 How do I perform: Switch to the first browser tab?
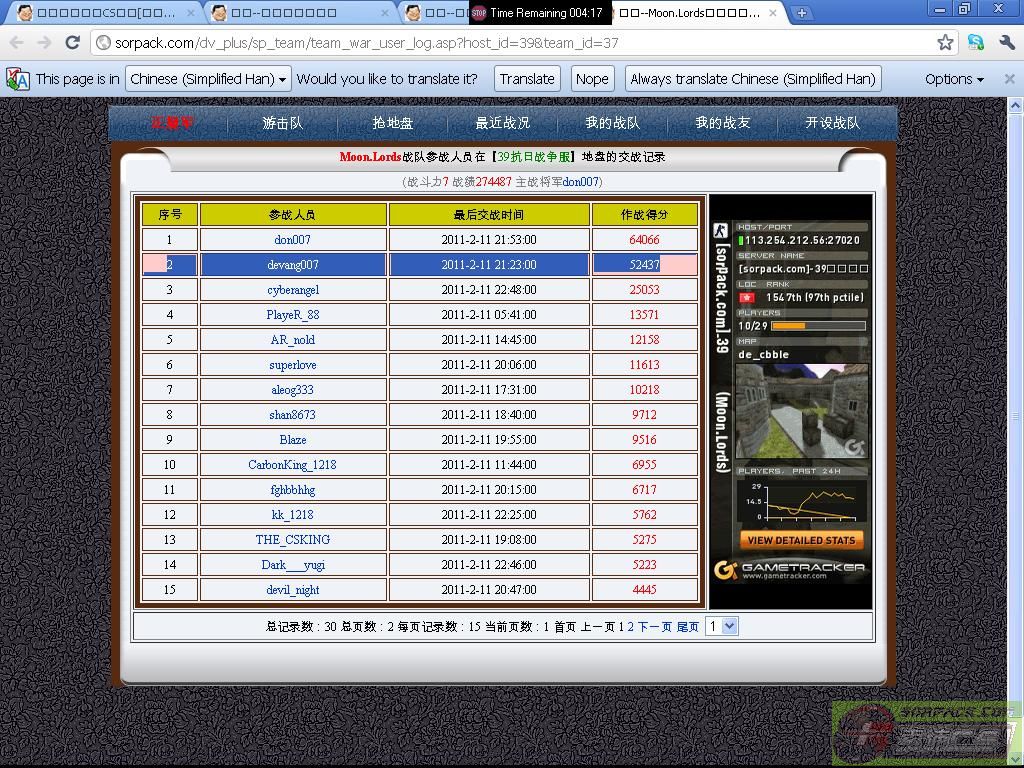click(x=100, y=13)
